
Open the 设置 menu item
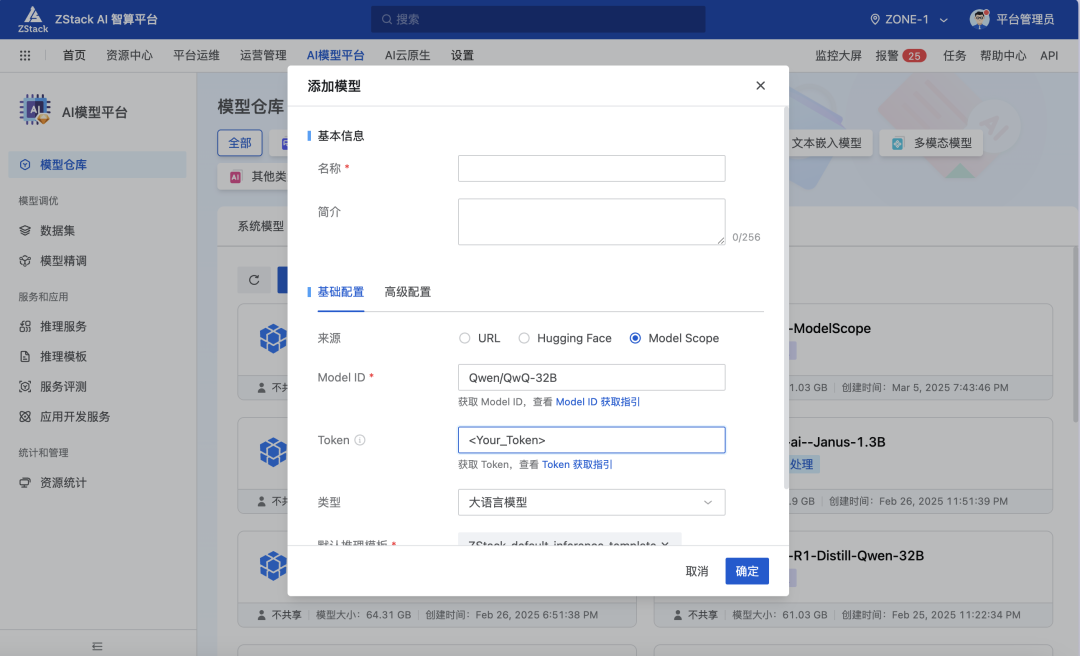(462, 55)
